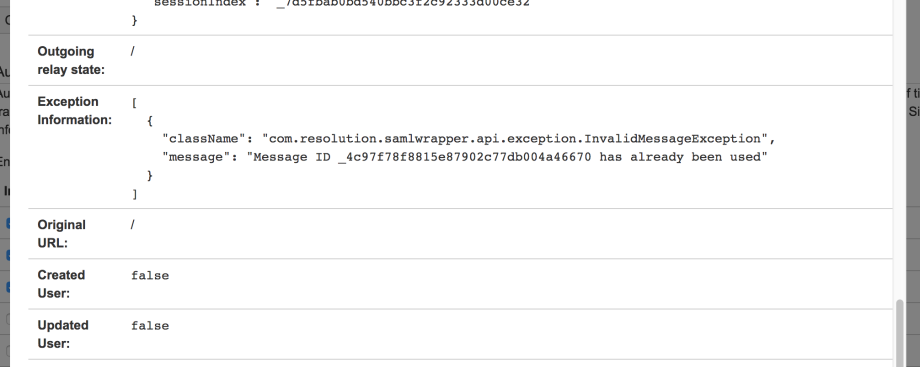The image size is (920, 367).
Task: Click the Outgoing relay state label
Action: 71,60
